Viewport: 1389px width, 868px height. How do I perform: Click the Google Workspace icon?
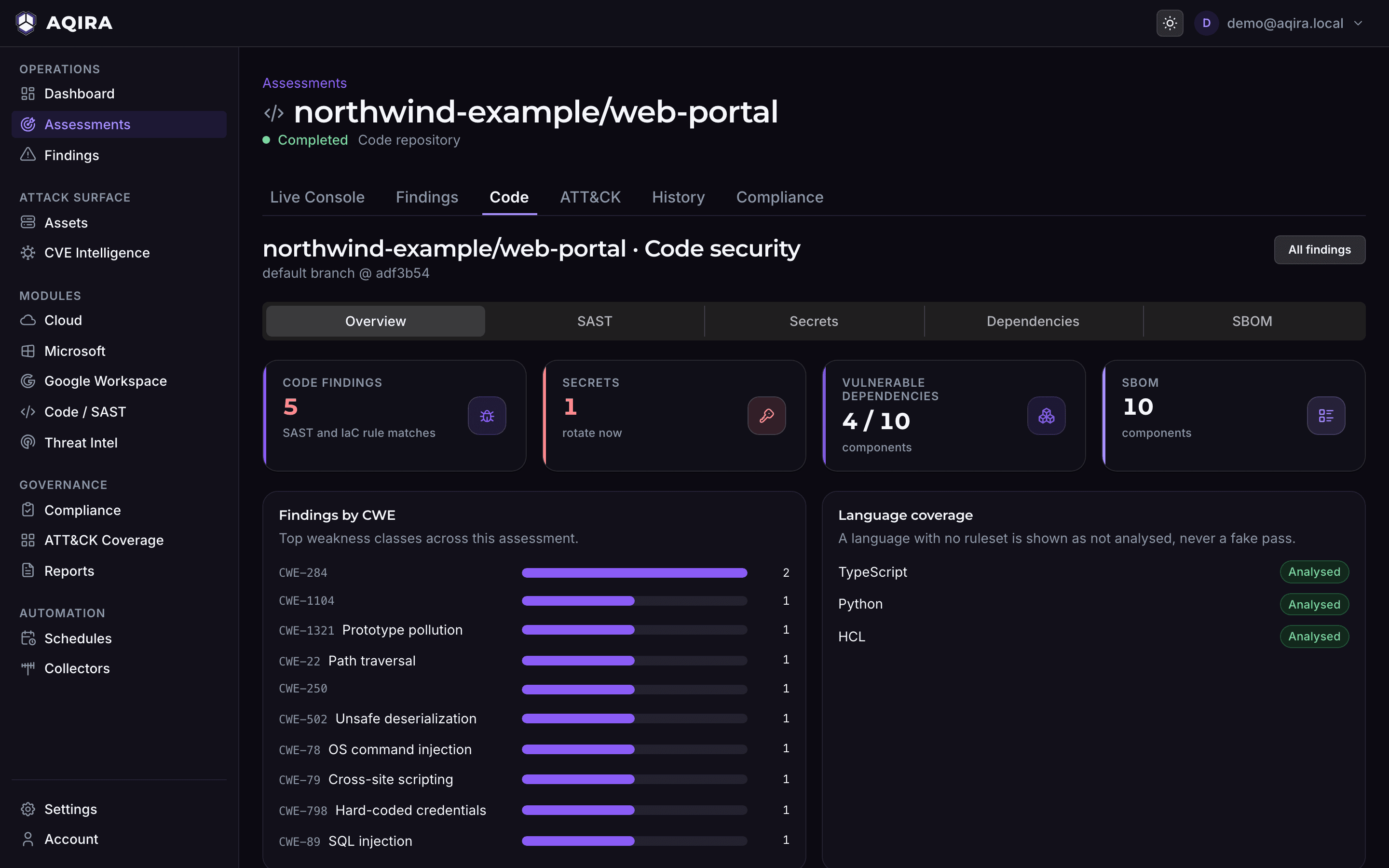(x=27, y=381)
